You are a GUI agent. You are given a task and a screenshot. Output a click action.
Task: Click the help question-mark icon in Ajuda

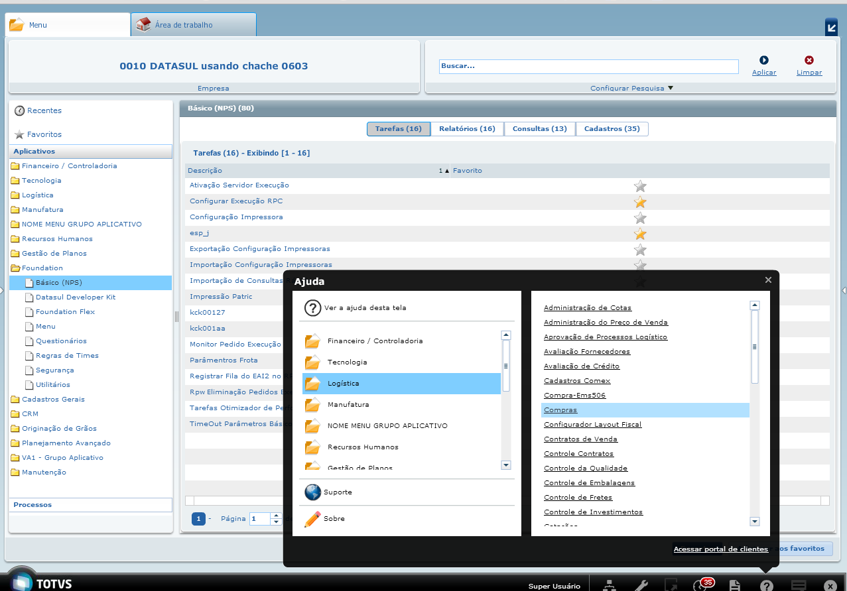(x=313, y=308)
